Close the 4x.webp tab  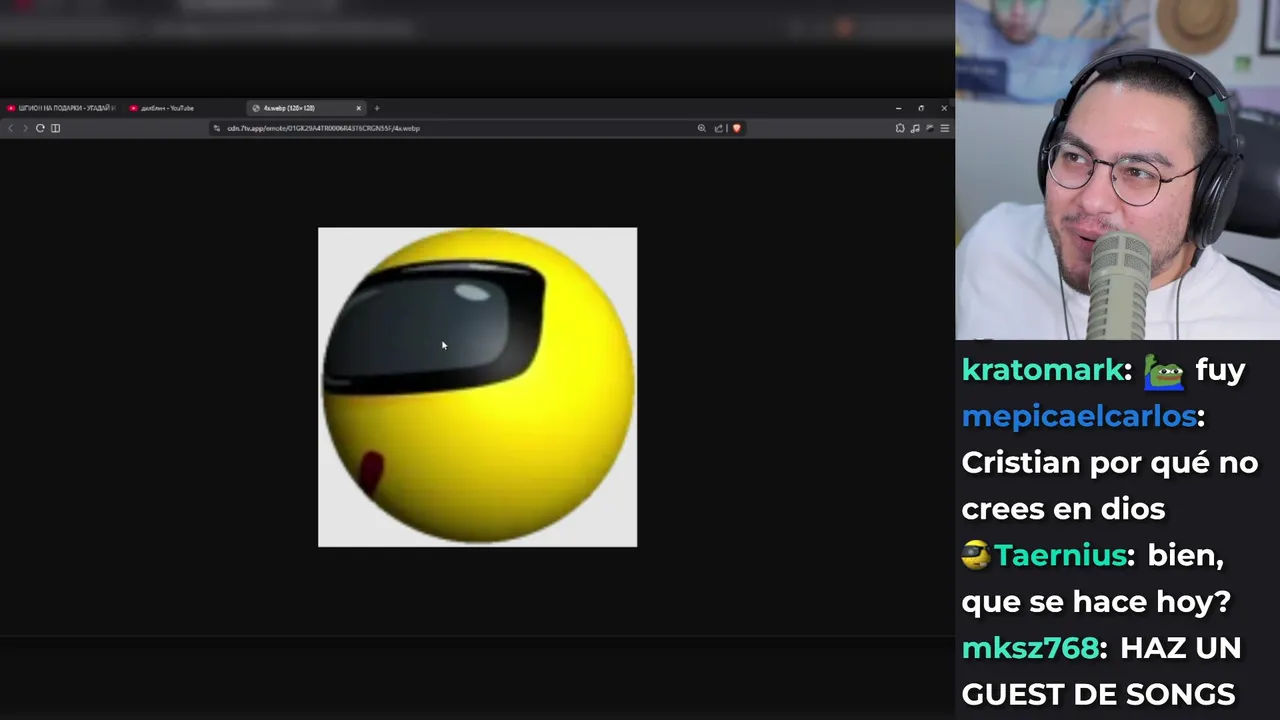pos(358,108)
